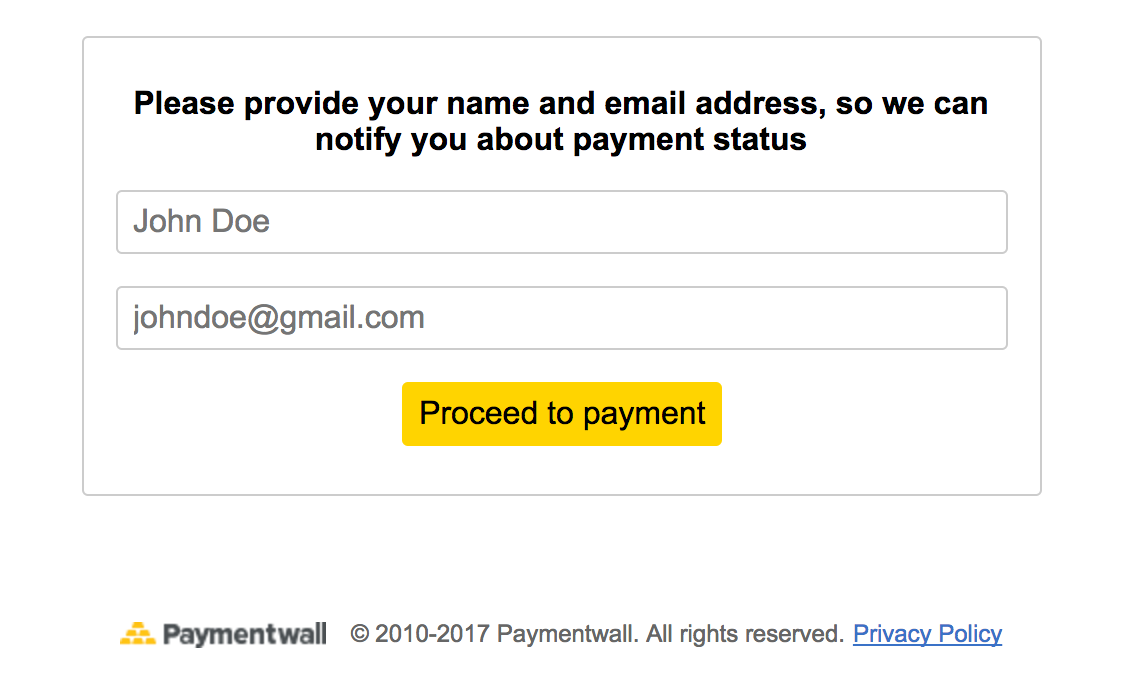Place cursor in the full name input
Image resolution: width=1138 pixels, height=688 pixels.
tap(562, 222)
